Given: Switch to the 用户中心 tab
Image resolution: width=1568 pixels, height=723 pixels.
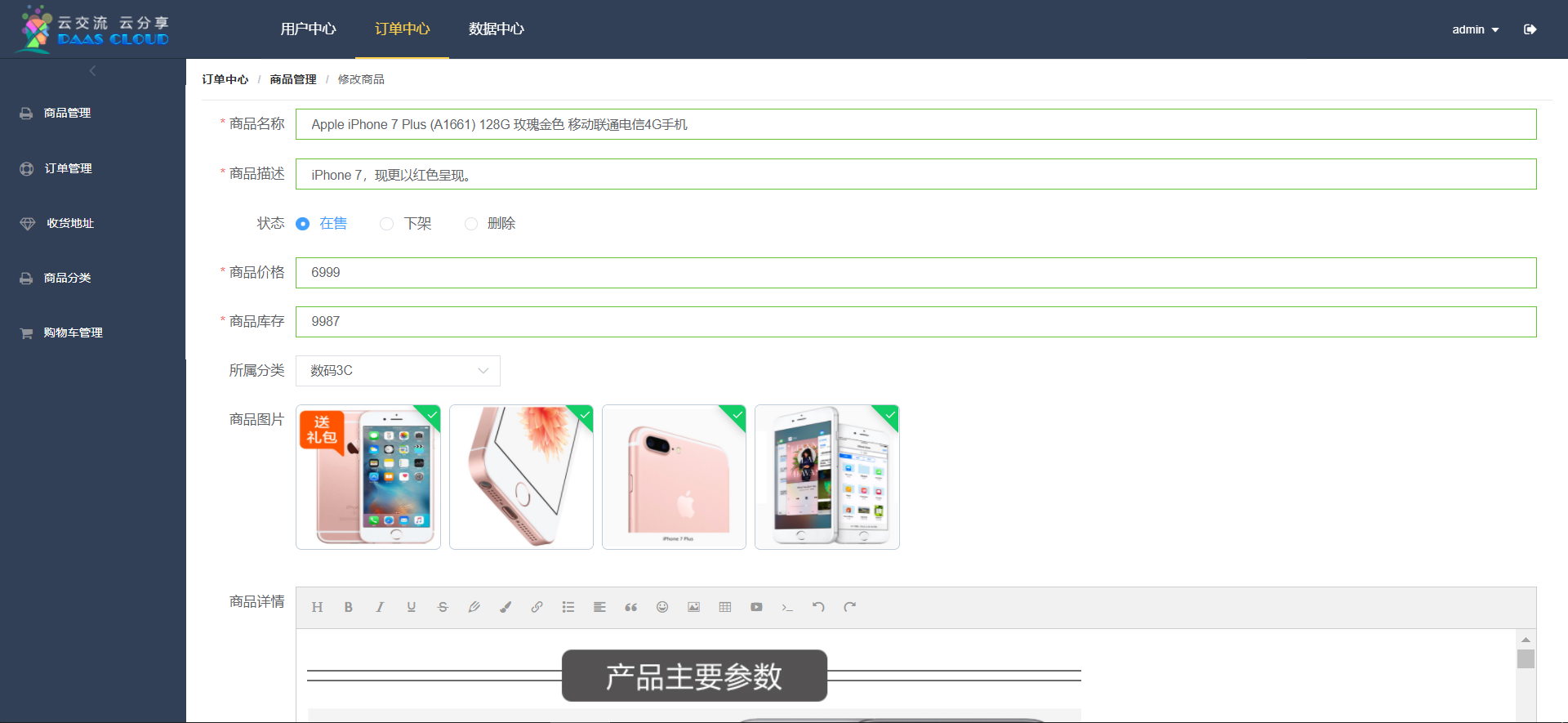Looking at the screenshot, I should coord(308,29).
